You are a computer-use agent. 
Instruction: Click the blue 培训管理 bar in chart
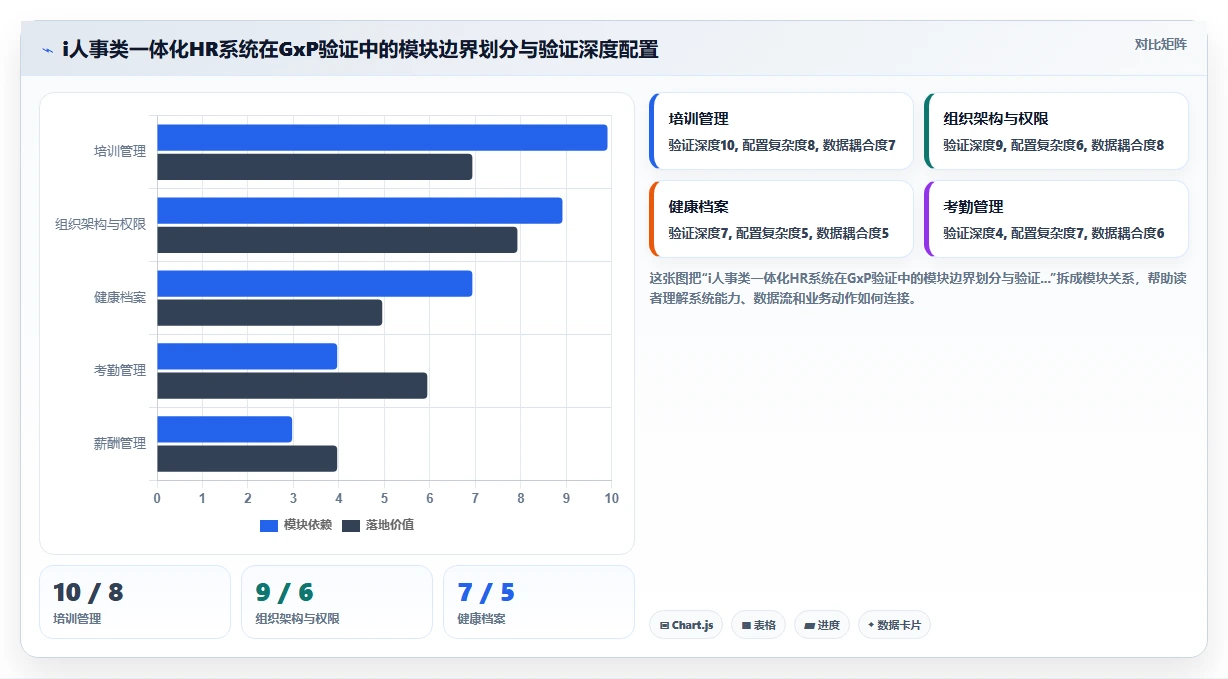pos(382,138)
